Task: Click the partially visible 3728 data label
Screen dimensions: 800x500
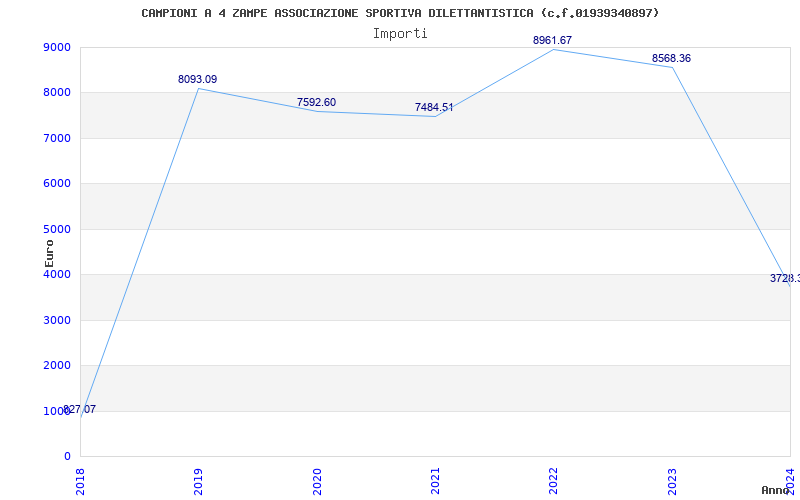Action: point(785,279)
